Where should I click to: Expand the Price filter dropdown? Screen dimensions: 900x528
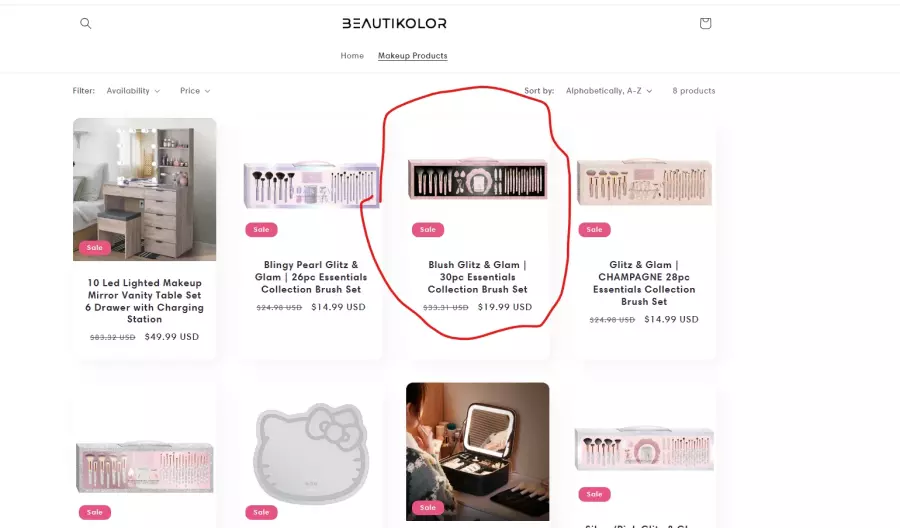click(x=195, y=91)
